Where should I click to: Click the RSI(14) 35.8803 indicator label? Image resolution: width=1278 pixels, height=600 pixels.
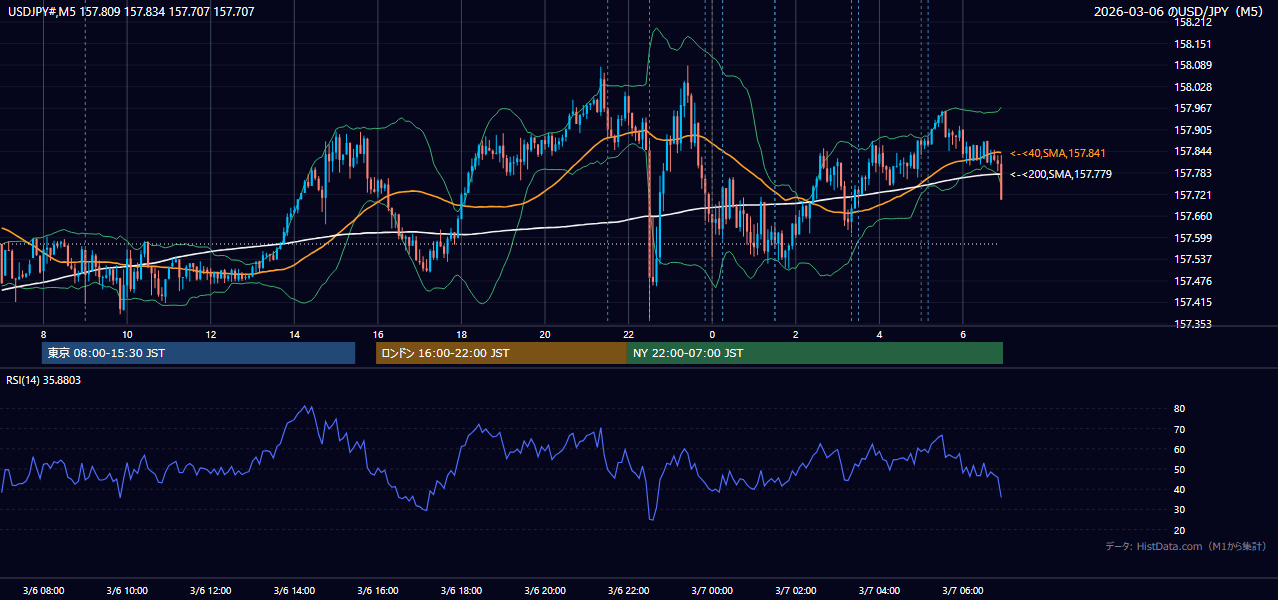[x=44, y=380]
